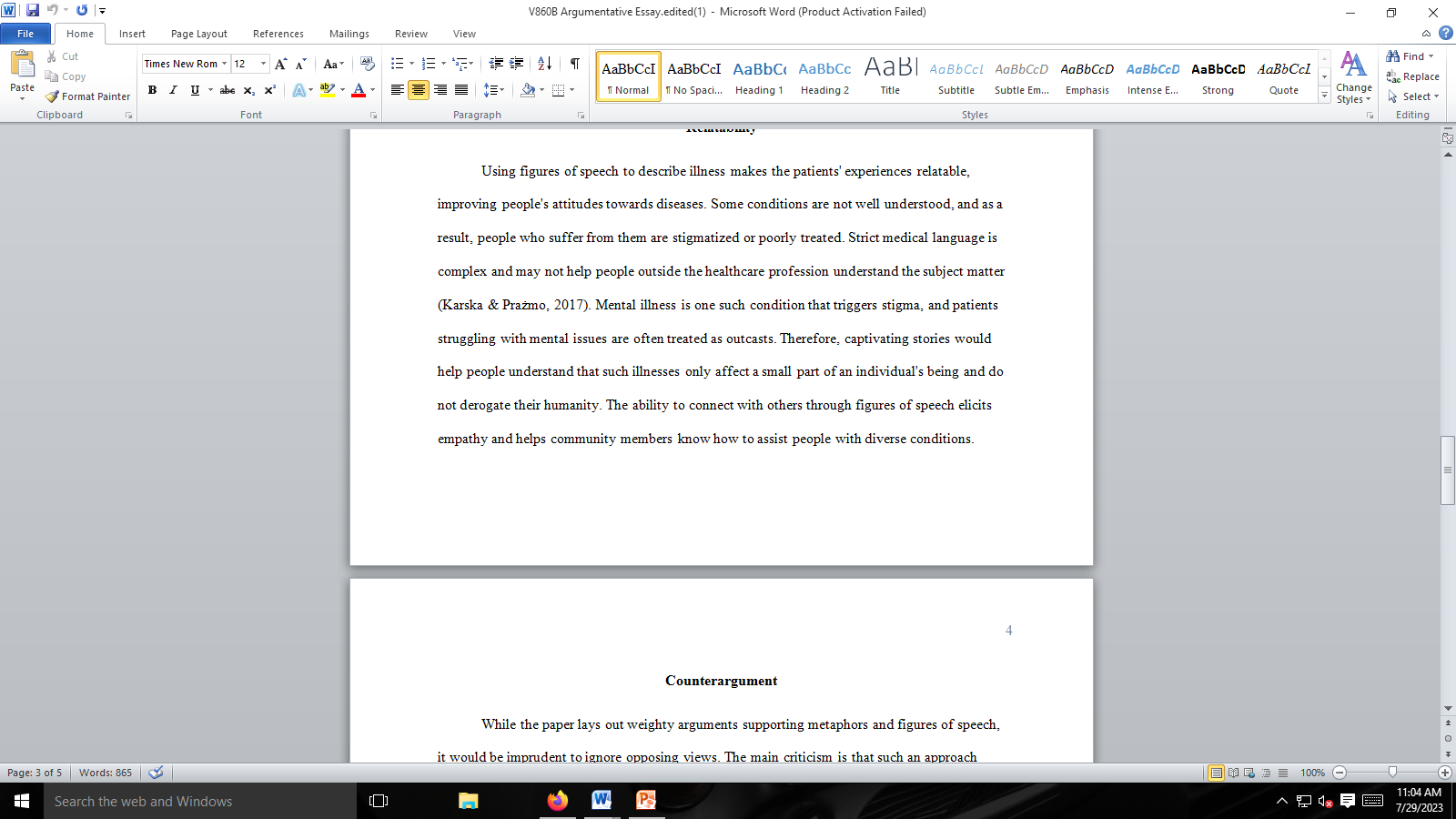
Task: Toggle subscript formatting
Action: 248,90
